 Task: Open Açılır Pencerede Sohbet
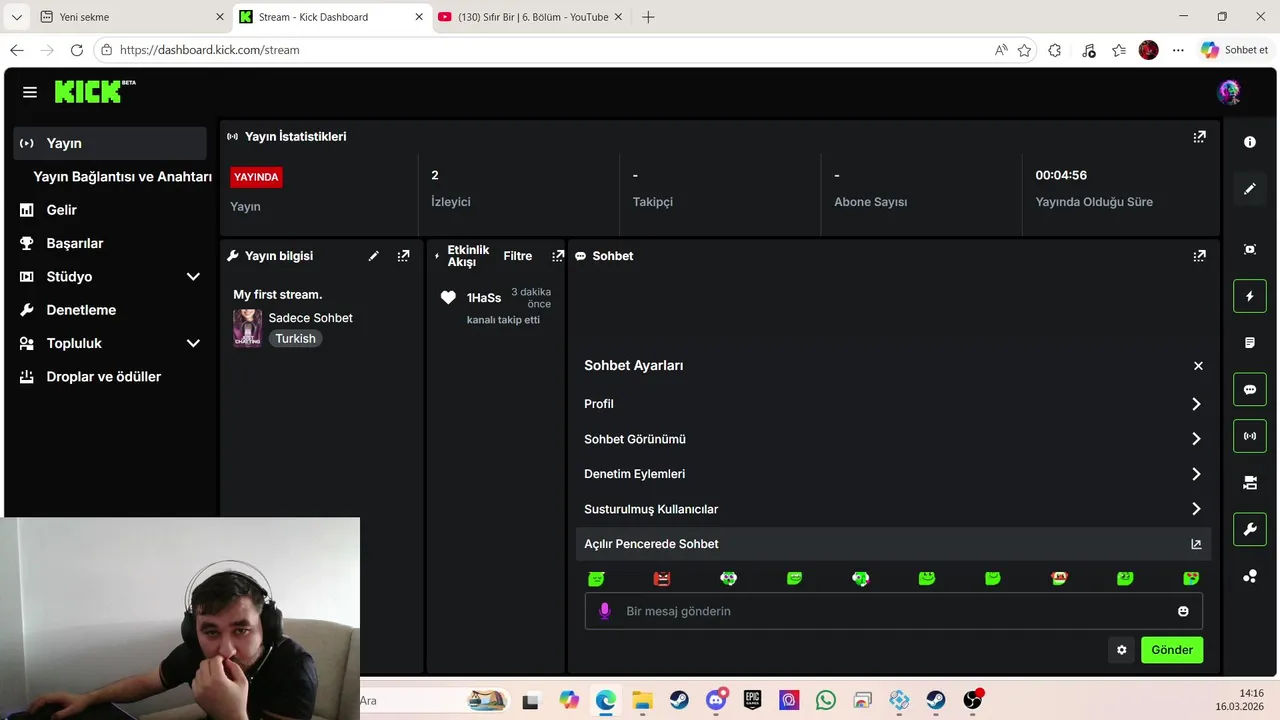click(893, 544)
